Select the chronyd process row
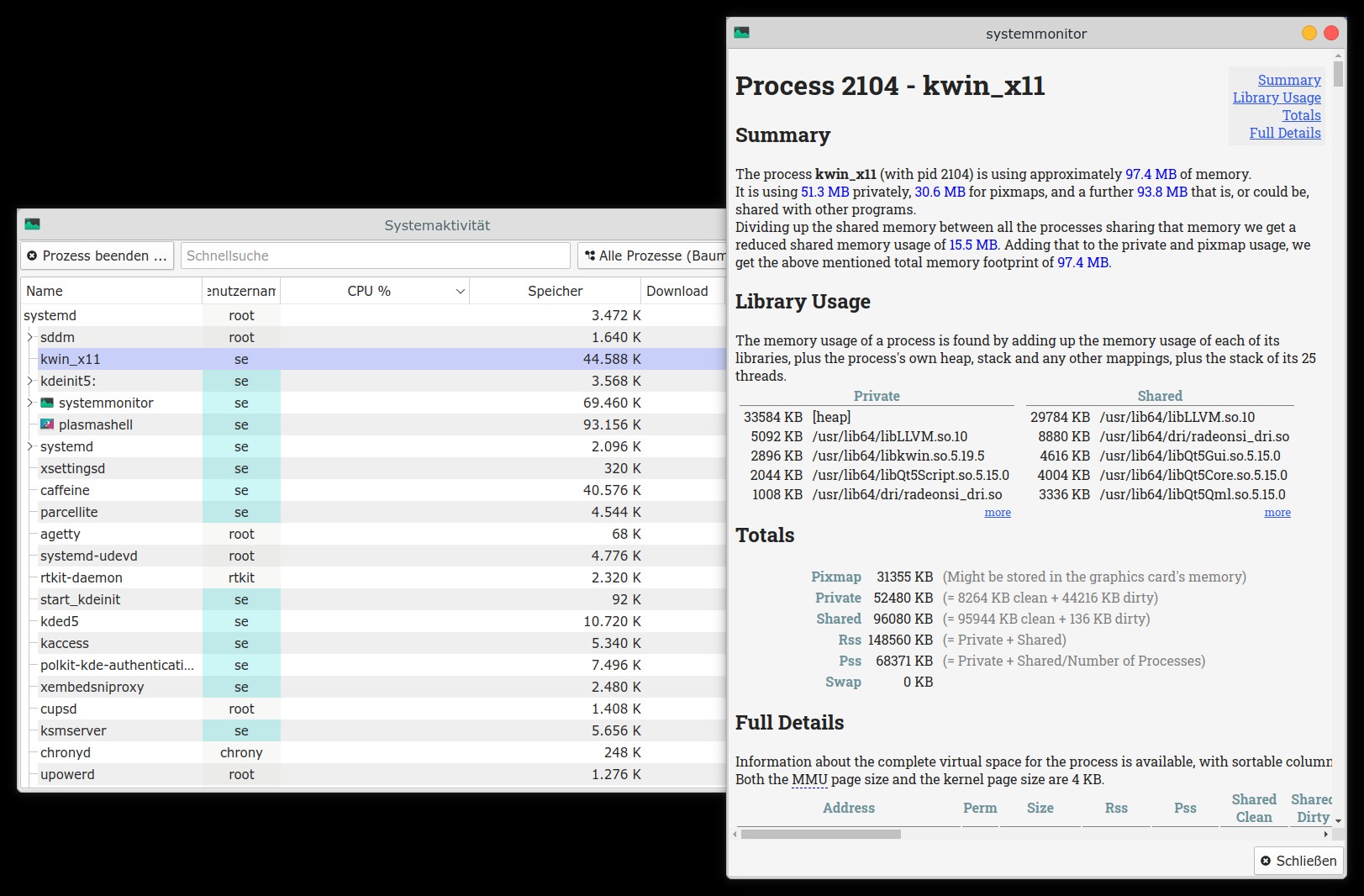 point(372,752)
